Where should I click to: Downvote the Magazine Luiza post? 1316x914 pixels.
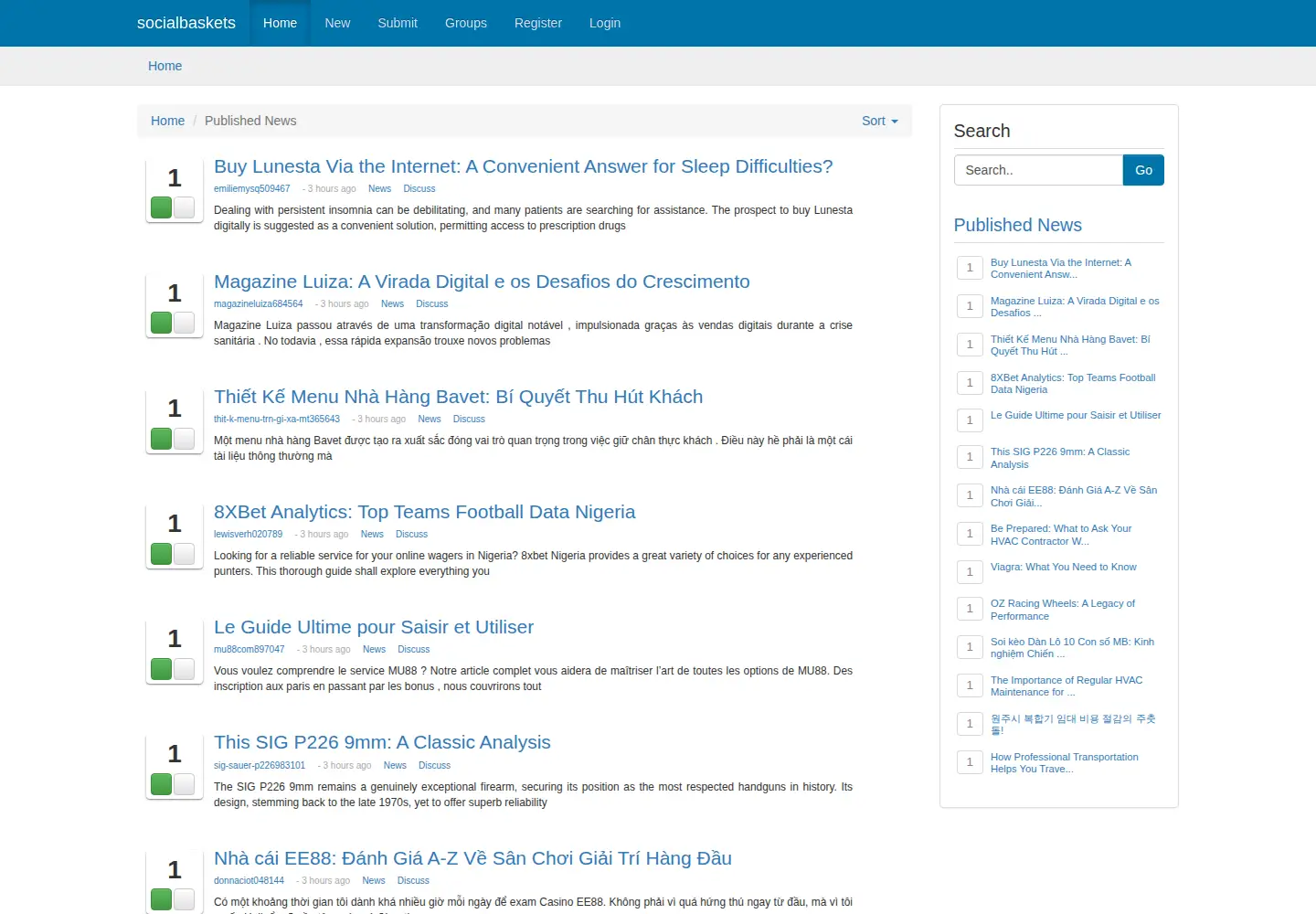184,323
